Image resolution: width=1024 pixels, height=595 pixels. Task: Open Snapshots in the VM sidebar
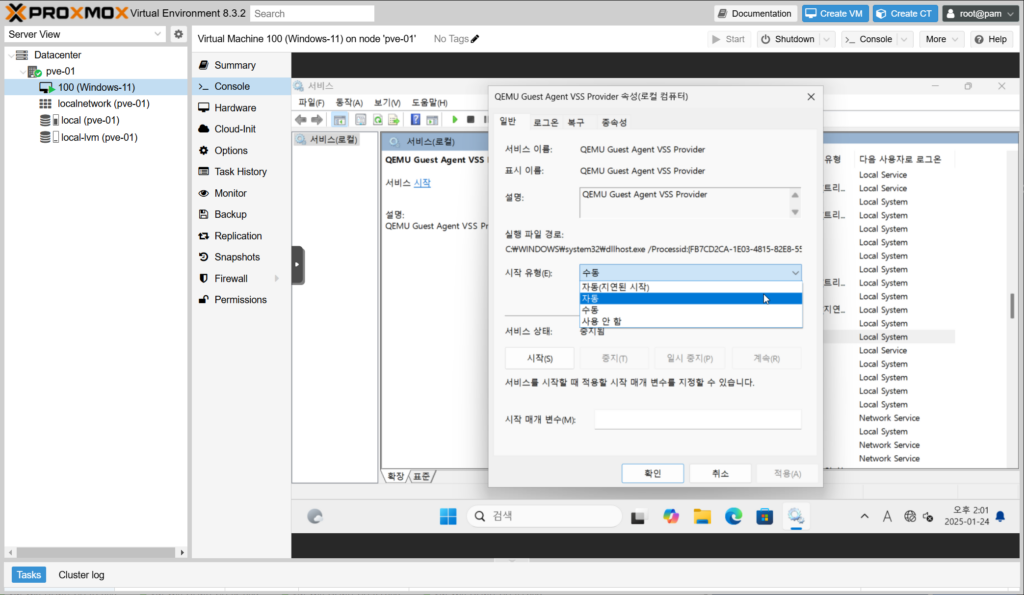tap(237, 257)
